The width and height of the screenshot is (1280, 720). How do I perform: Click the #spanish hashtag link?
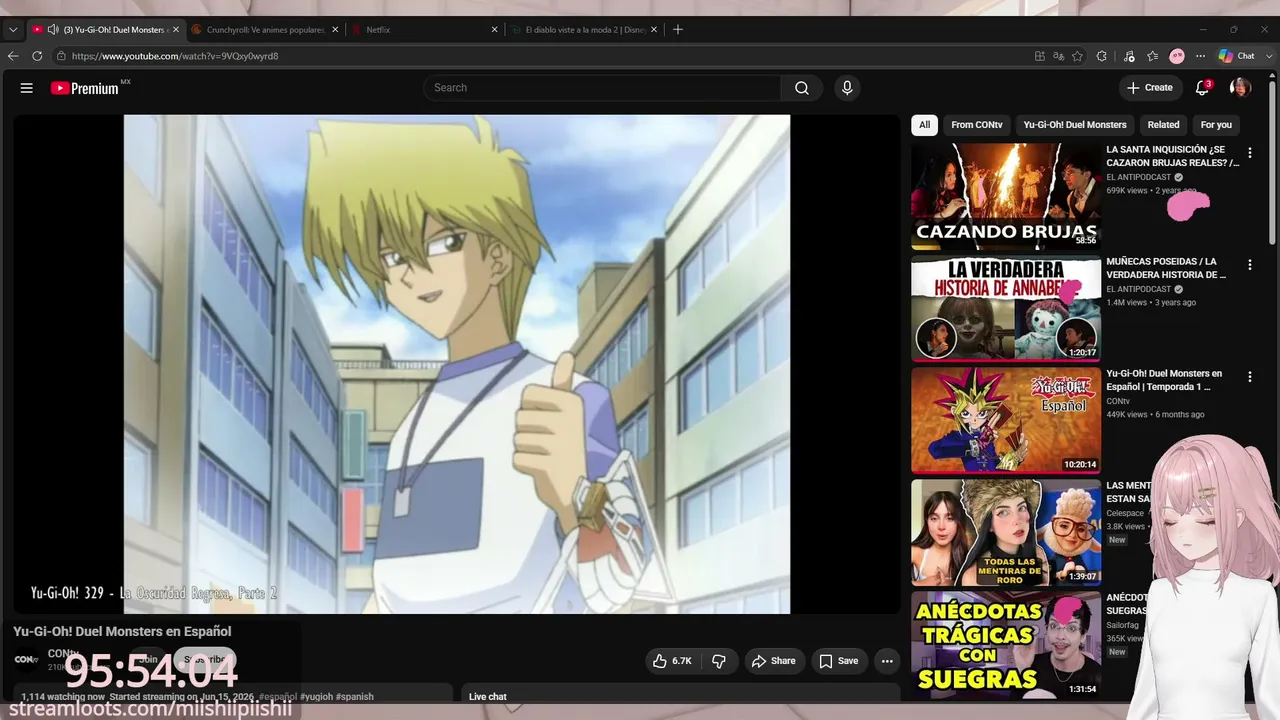tap(355, 697)
